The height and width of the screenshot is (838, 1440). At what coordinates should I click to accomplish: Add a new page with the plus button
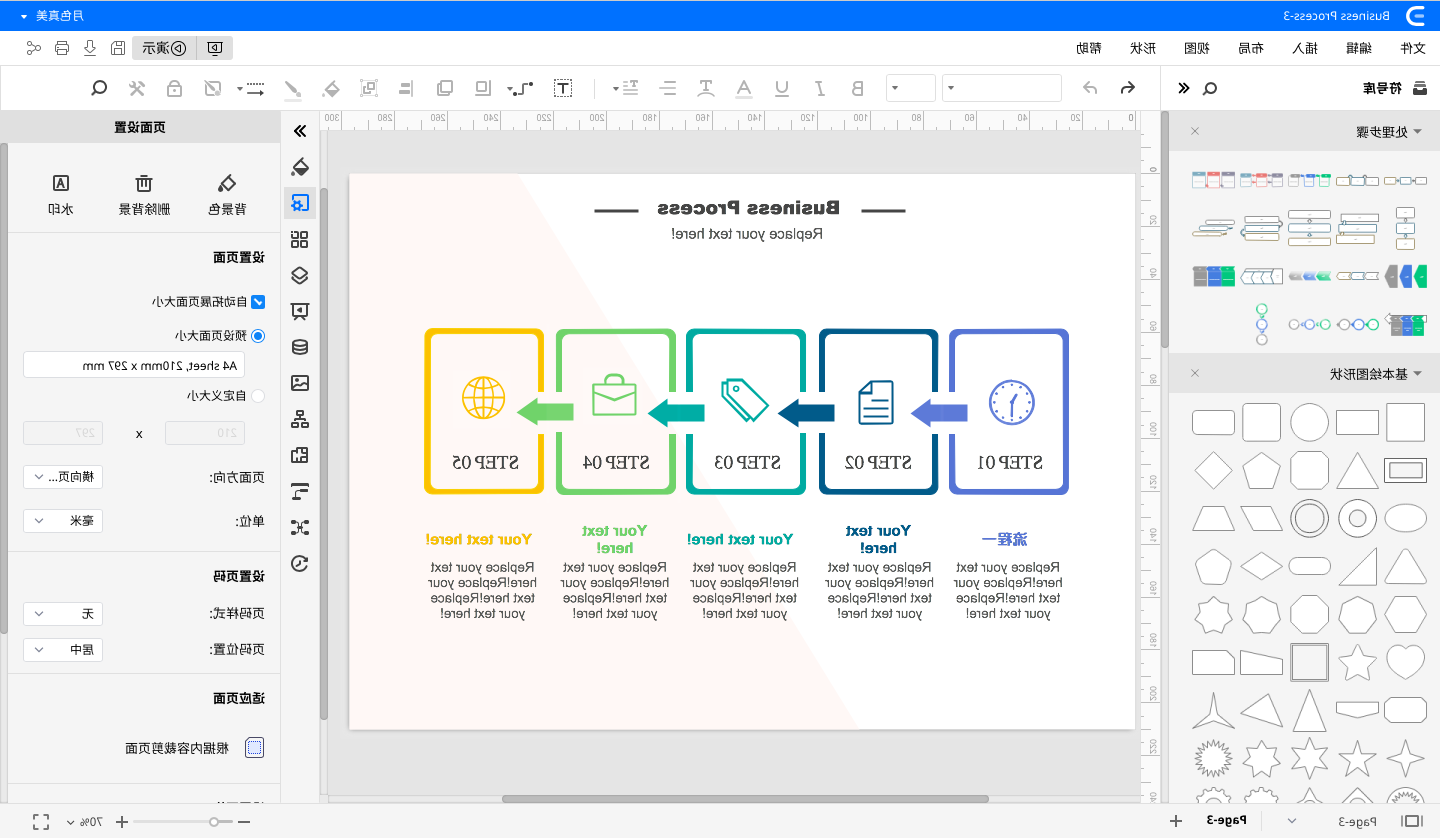click(1176, 821)
